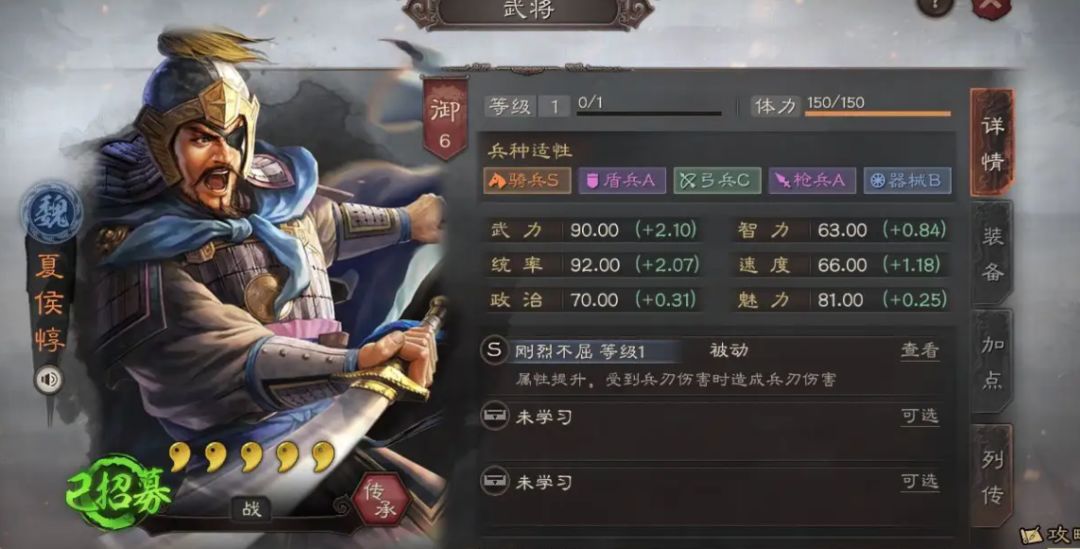View 查看 details of 刚烈不屈 skill
Image resolution: width=1080 pixels, height=549 pixels.
[920, 351]
